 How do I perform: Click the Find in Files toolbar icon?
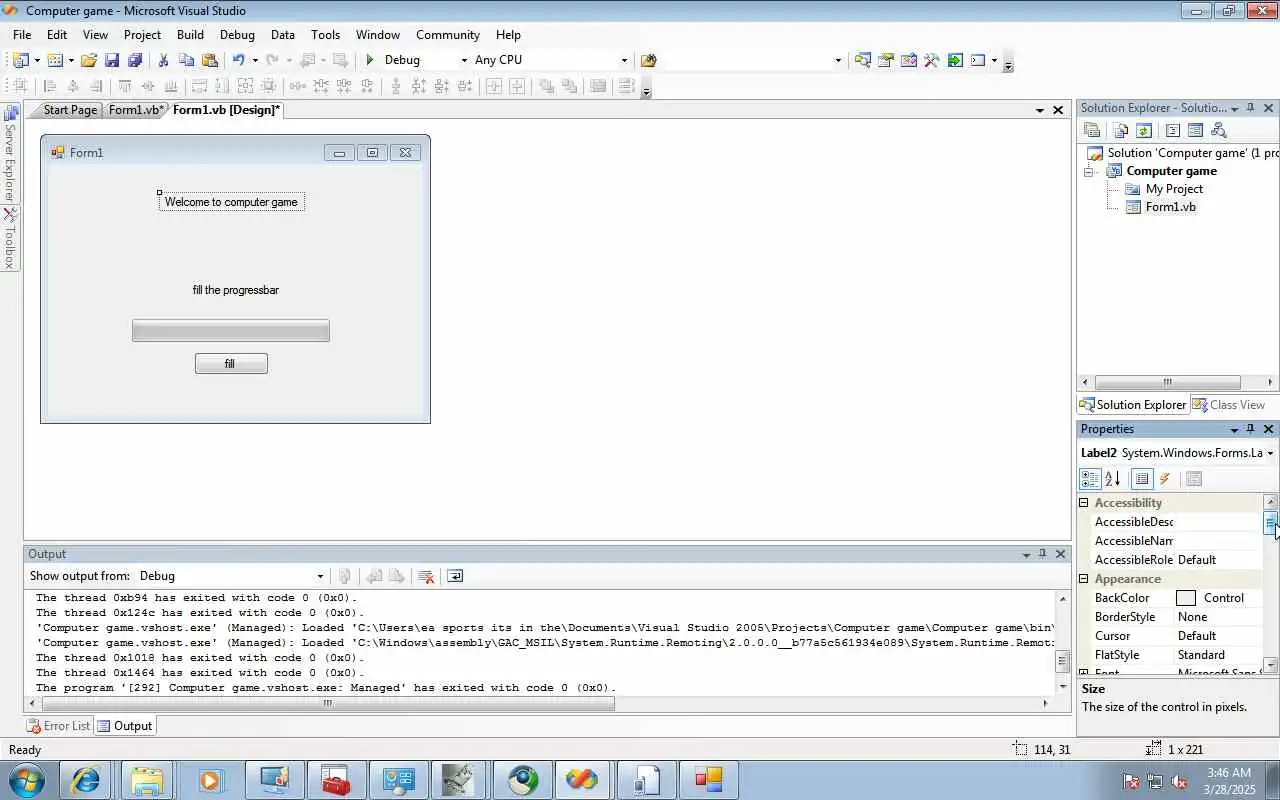point(648,60)
